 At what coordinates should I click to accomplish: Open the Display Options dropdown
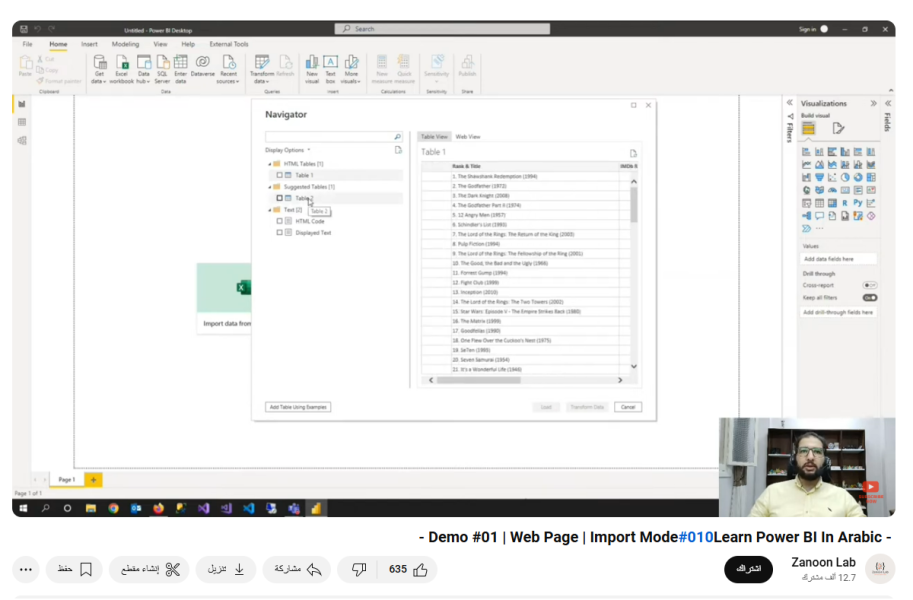289,150
